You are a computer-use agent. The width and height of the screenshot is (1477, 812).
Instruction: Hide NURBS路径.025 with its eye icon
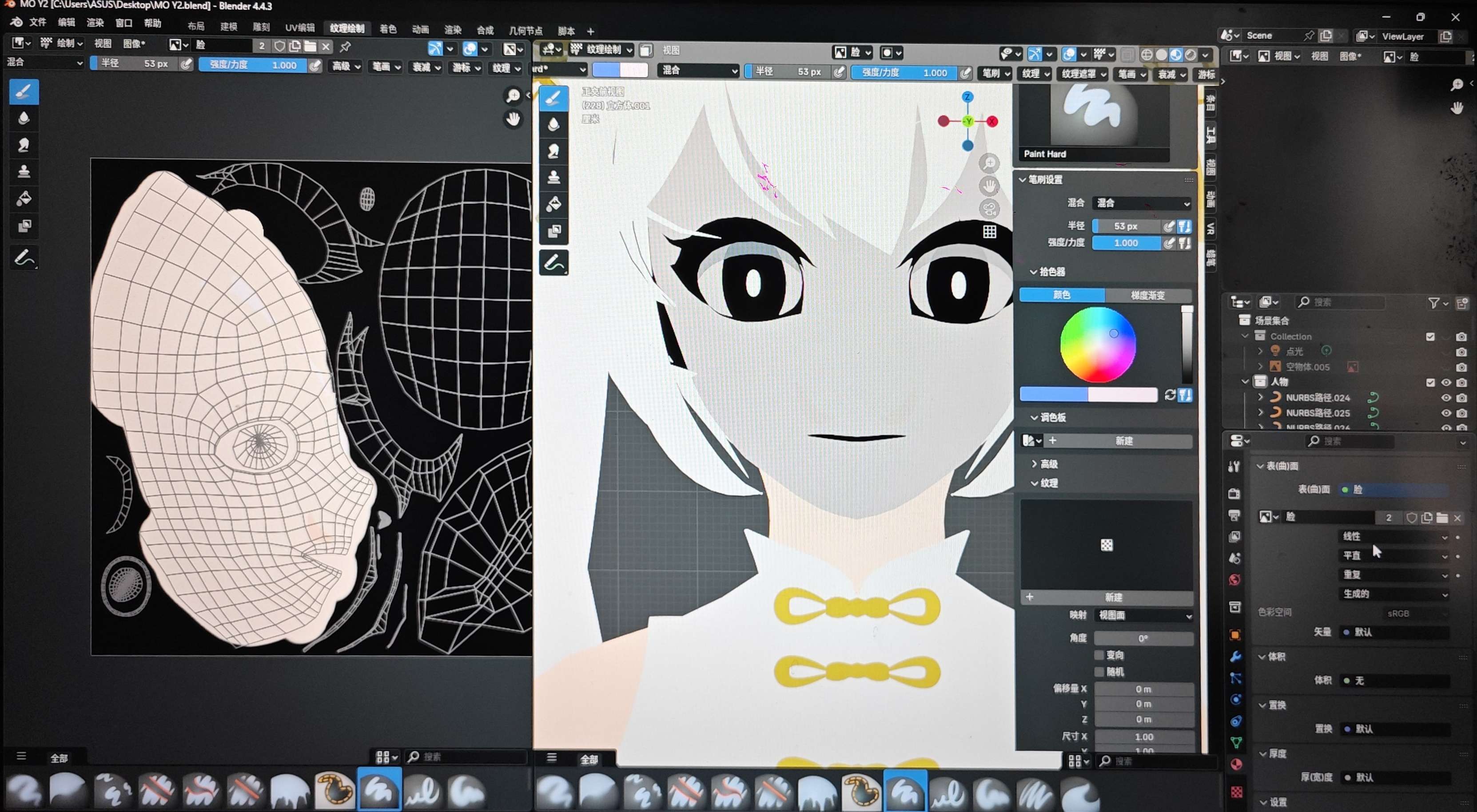[1446, 413]
